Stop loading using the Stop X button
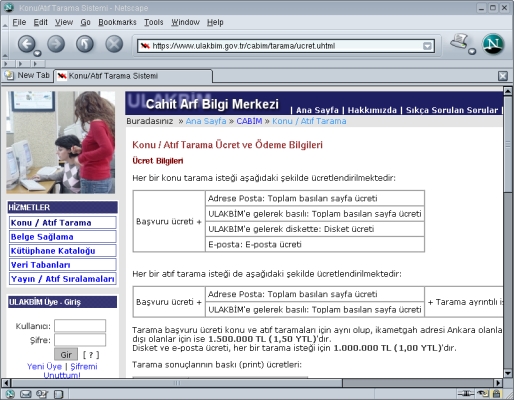The width and height of the screenshot is (514, 400). [114, 44]
